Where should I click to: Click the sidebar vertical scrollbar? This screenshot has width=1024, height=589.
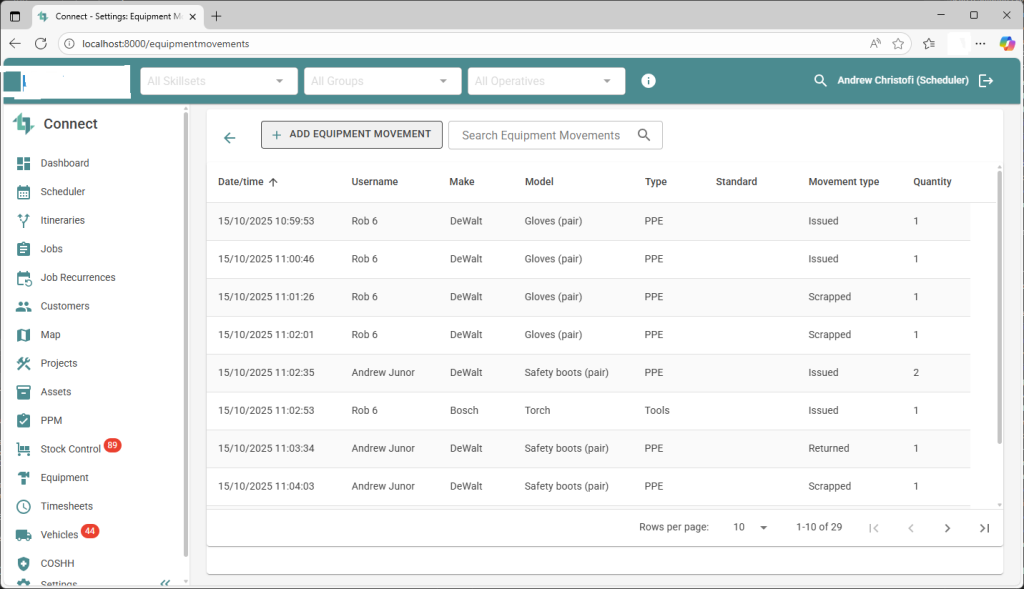185,333
